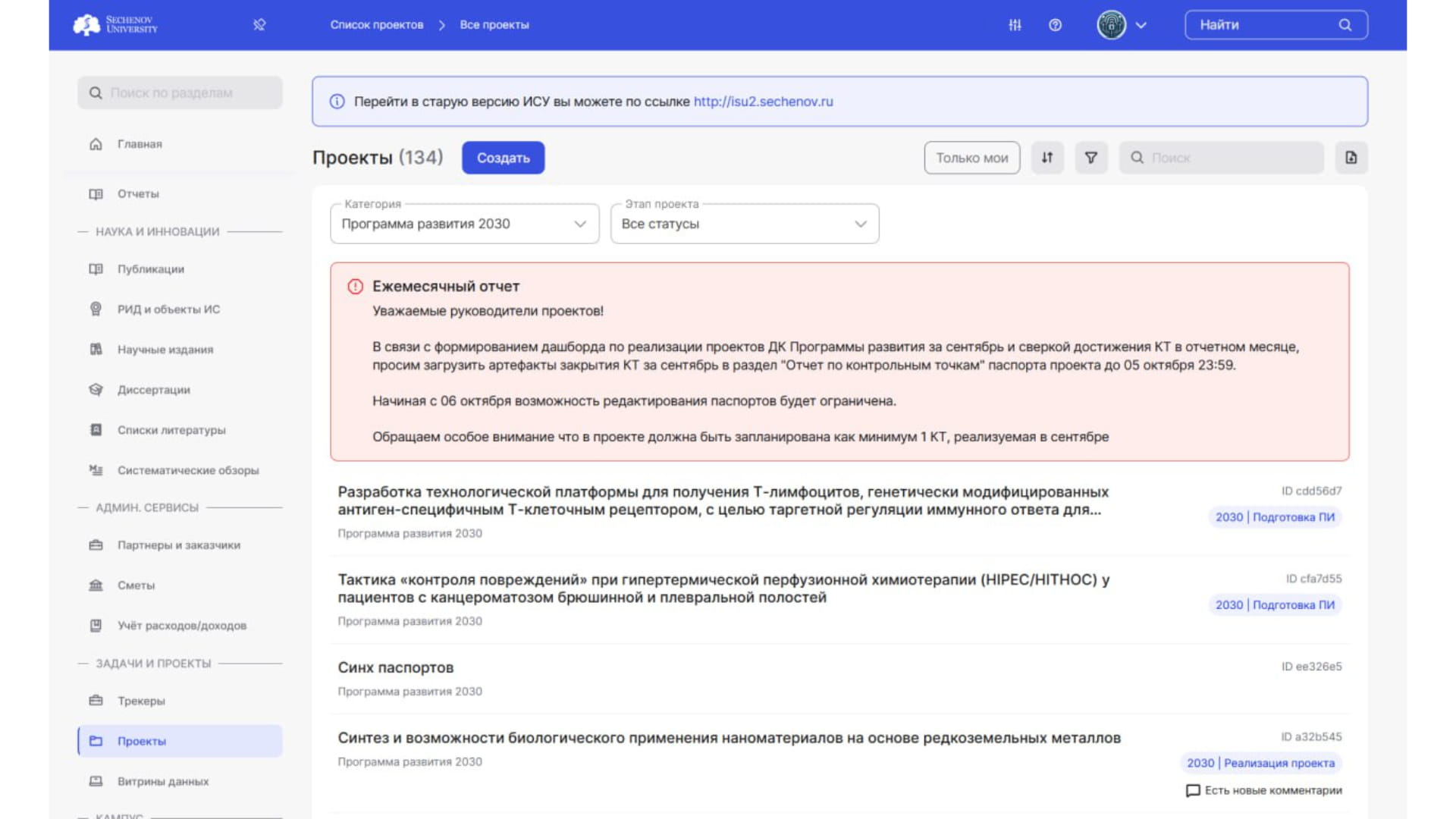Click 'Витрины данных' sidebar link
This screenshot has width=1456, height=819.
click(162, 781)
